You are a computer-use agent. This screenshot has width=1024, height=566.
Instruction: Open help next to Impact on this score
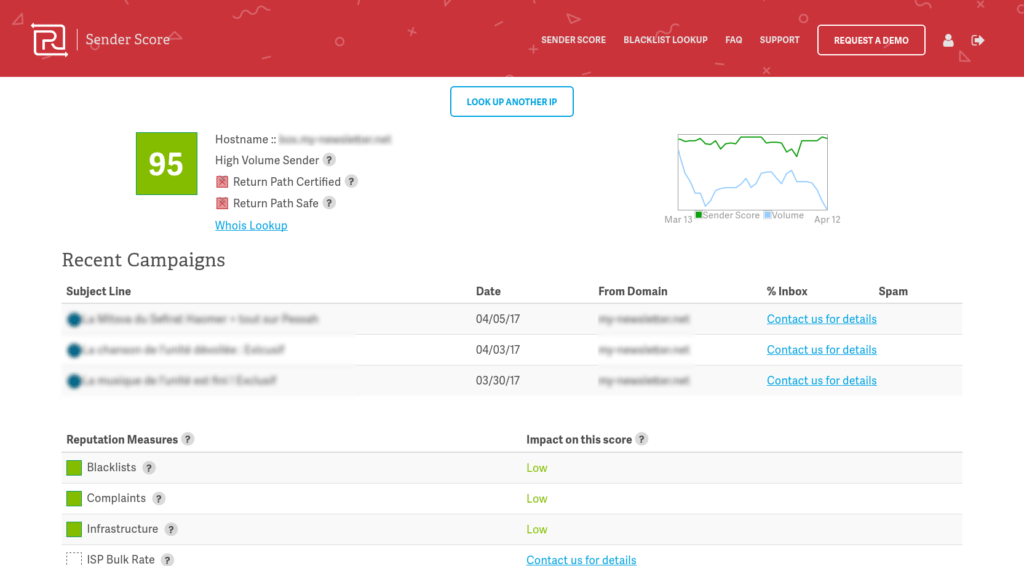641,439
